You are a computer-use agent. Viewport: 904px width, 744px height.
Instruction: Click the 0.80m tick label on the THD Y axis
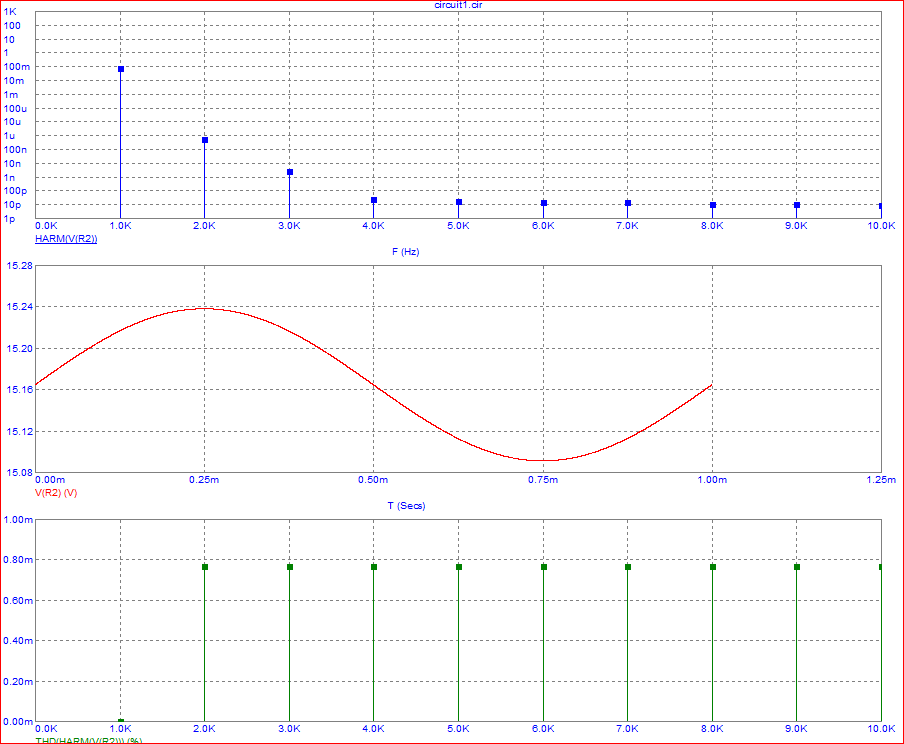coord(18,560)
